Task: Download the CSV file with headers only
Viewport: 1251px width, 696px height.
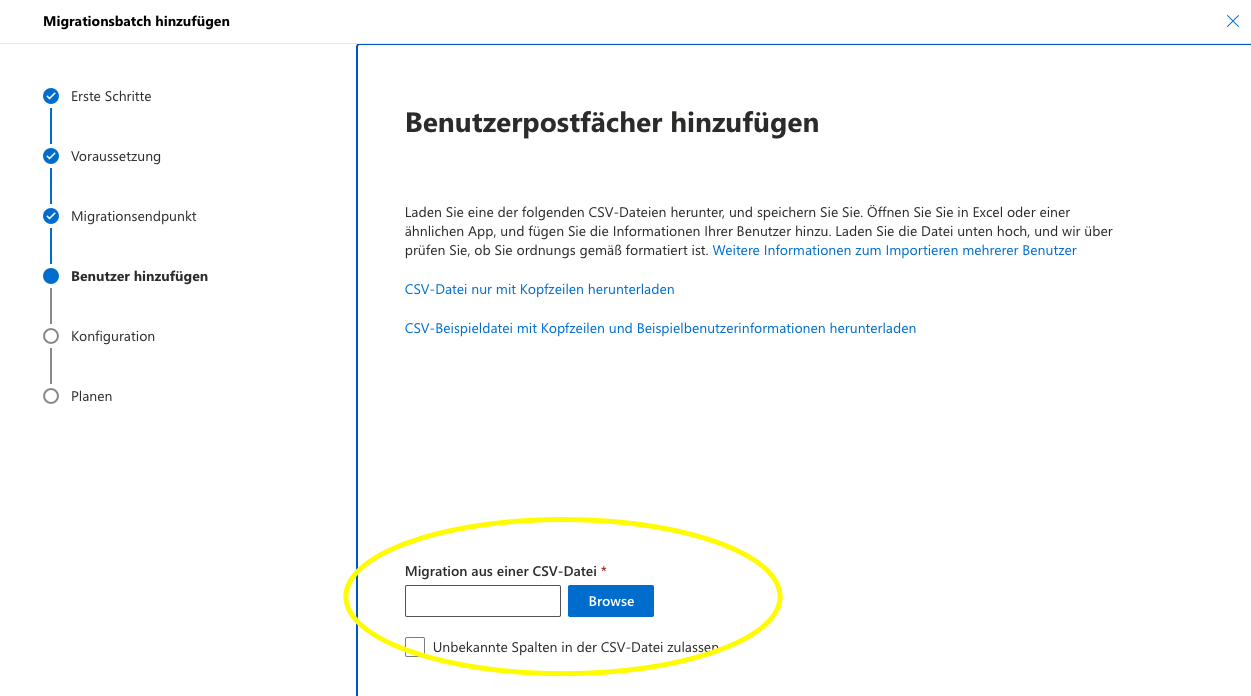Action: pyautogui.click(x=539, y=289)
